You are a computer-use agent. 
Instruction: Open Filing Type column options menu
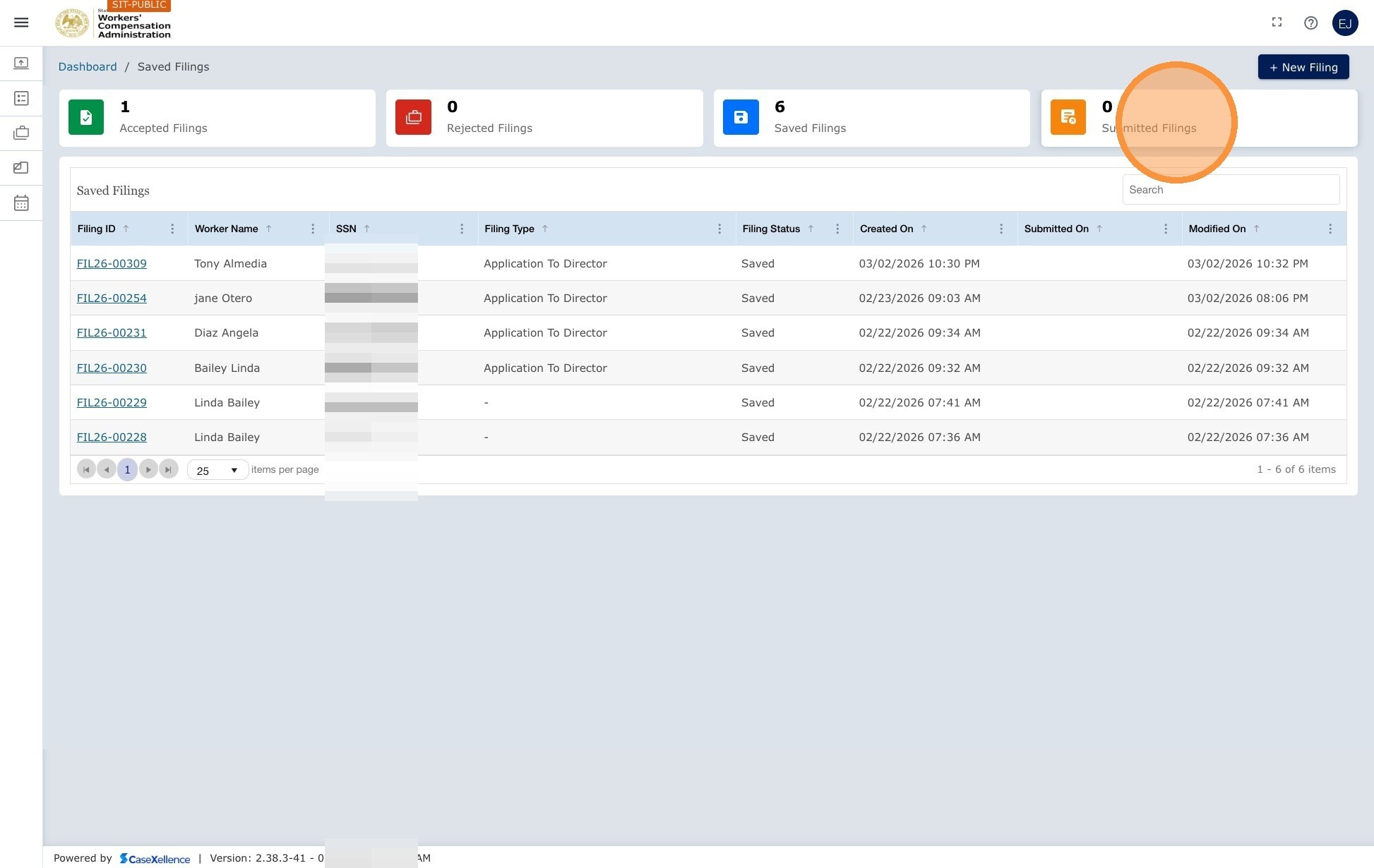pos(719,229)
